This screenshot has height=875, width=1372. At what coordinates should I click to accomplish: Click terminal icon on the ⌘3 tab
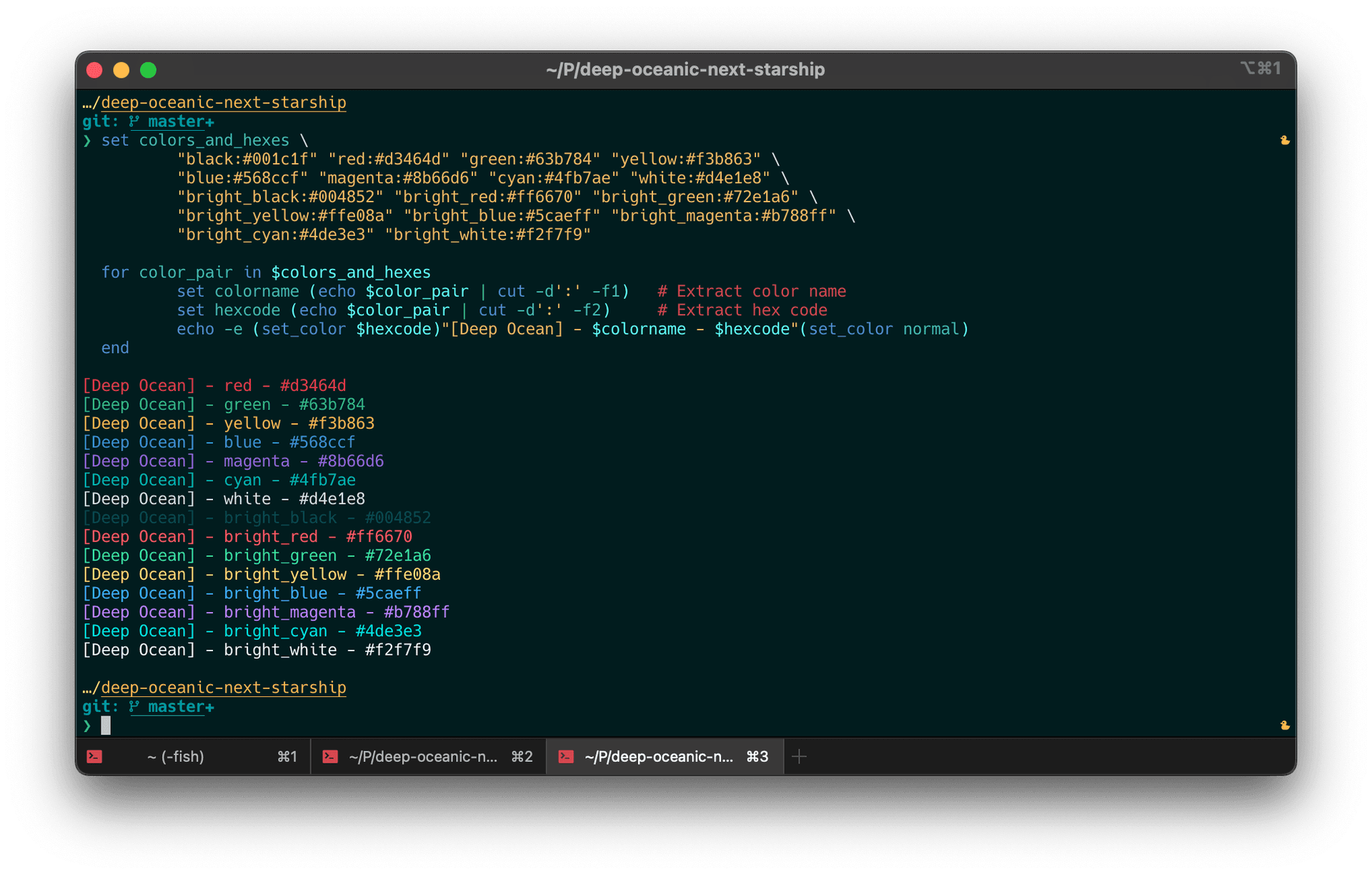coord(566,756)
